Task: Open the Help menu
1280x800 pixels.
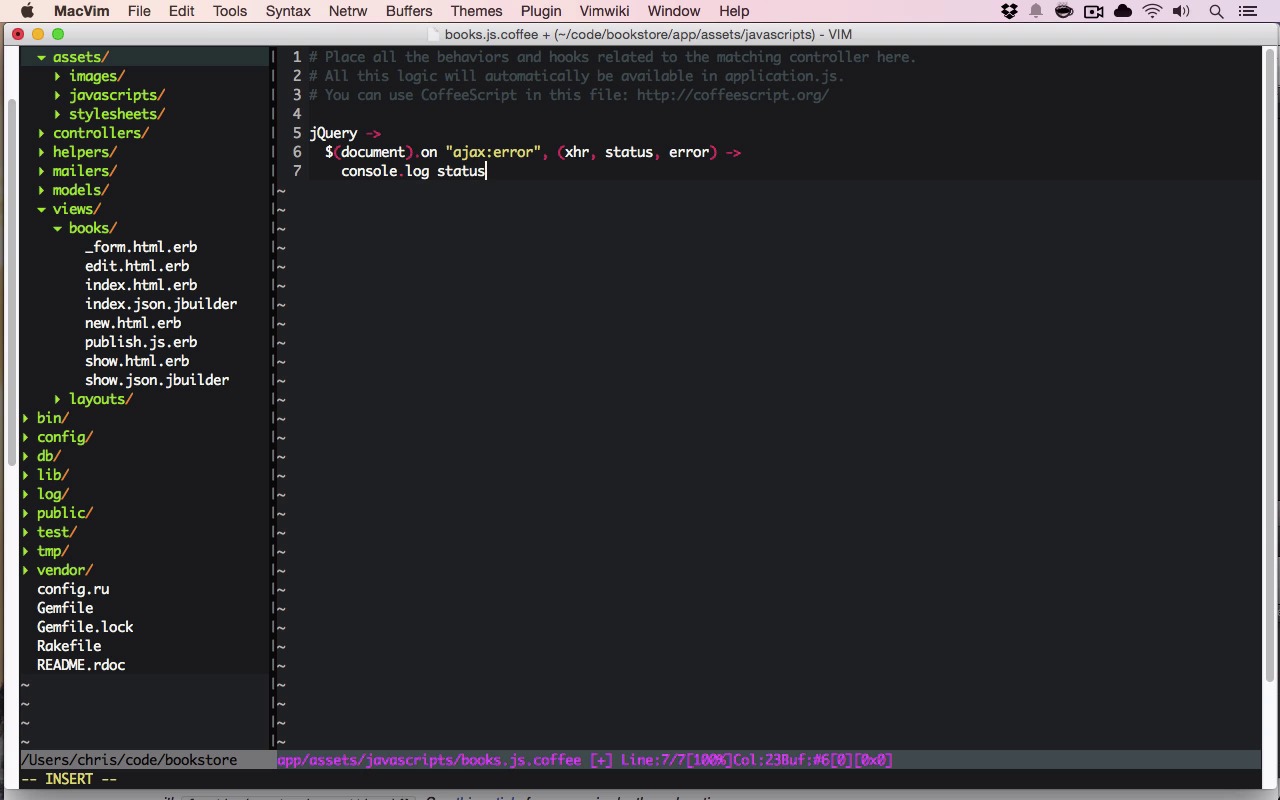Action: click(x=734, y=11)
